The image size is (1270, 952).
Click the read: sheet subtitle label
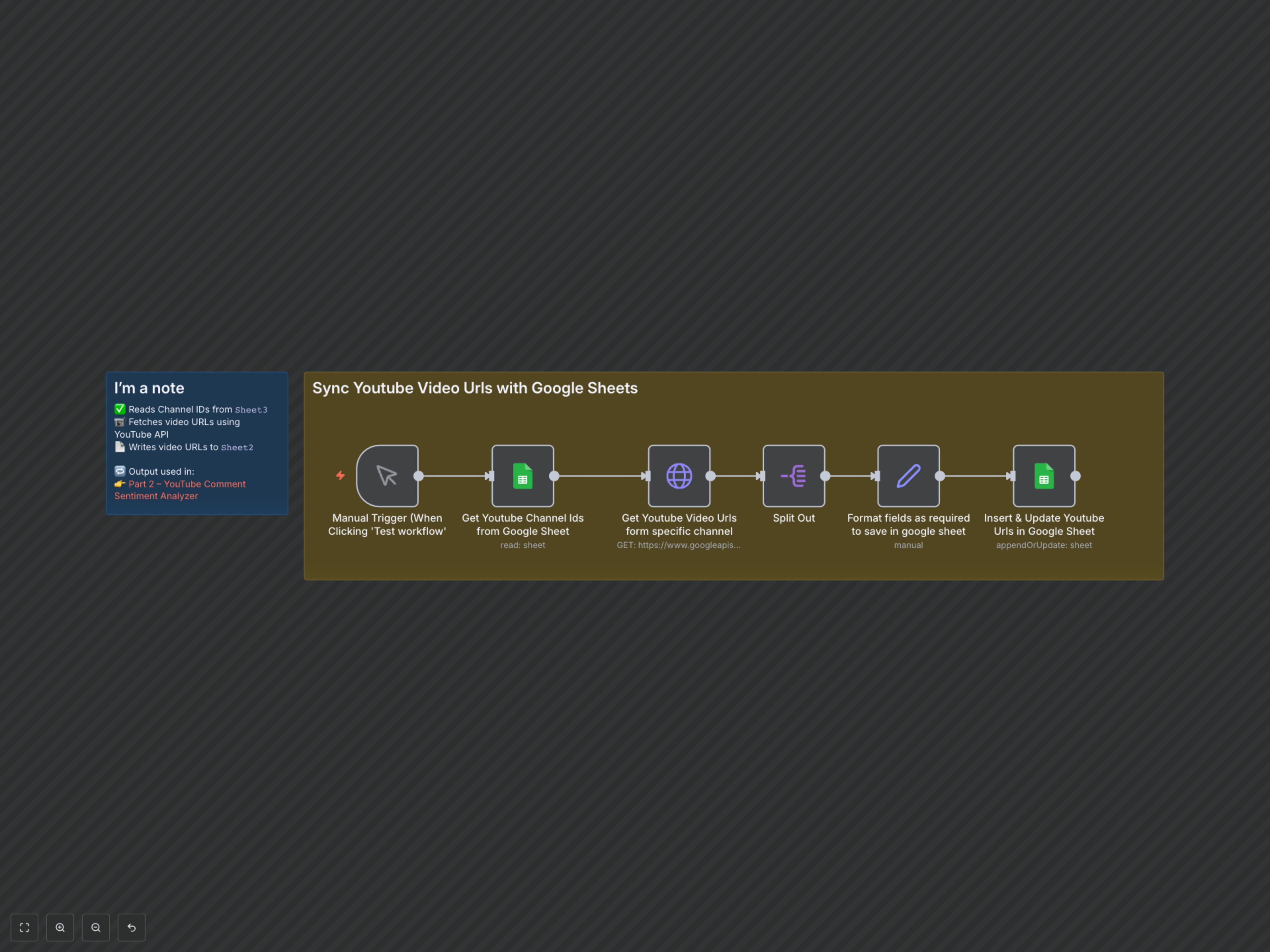(x=523, y=545)
